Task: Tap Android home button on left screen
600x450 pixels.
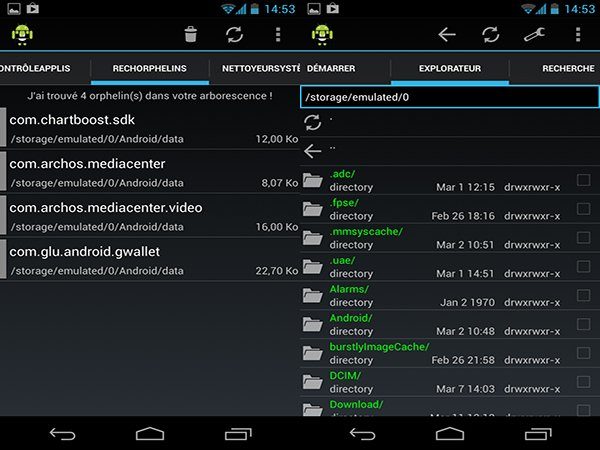Action: point(150,434)
